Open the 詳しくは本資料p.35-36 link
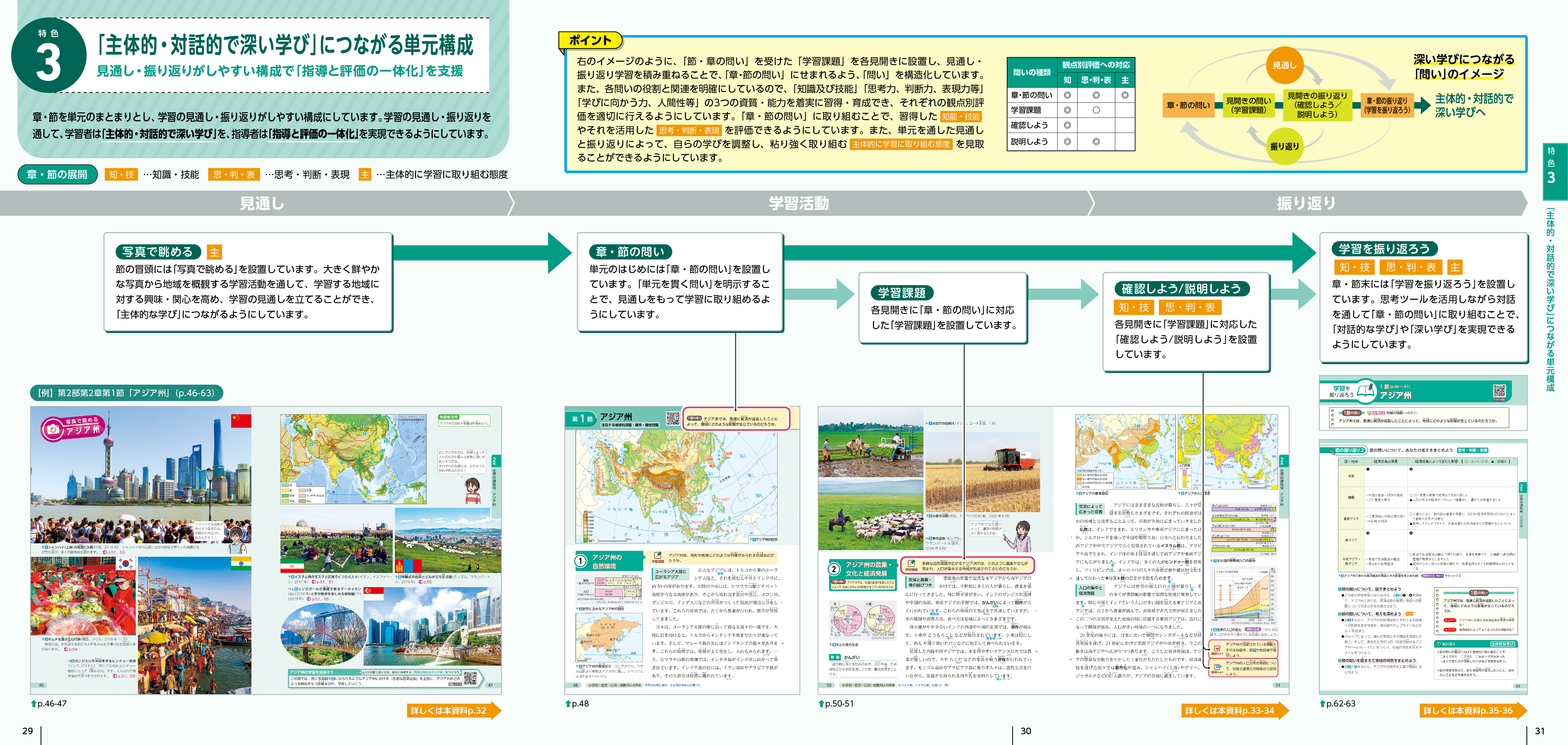Viewport: 1568px width, 745px height. [x=1473, y=710]
